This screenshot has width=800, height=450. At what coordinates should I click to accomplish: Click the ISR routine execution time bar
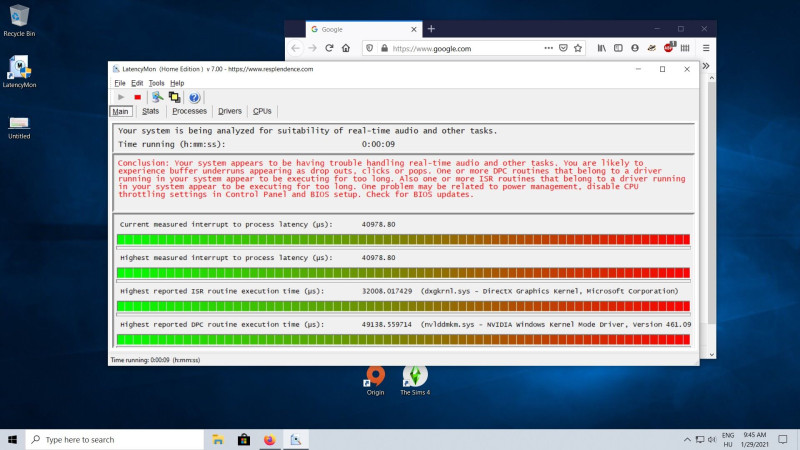[403, 306]
